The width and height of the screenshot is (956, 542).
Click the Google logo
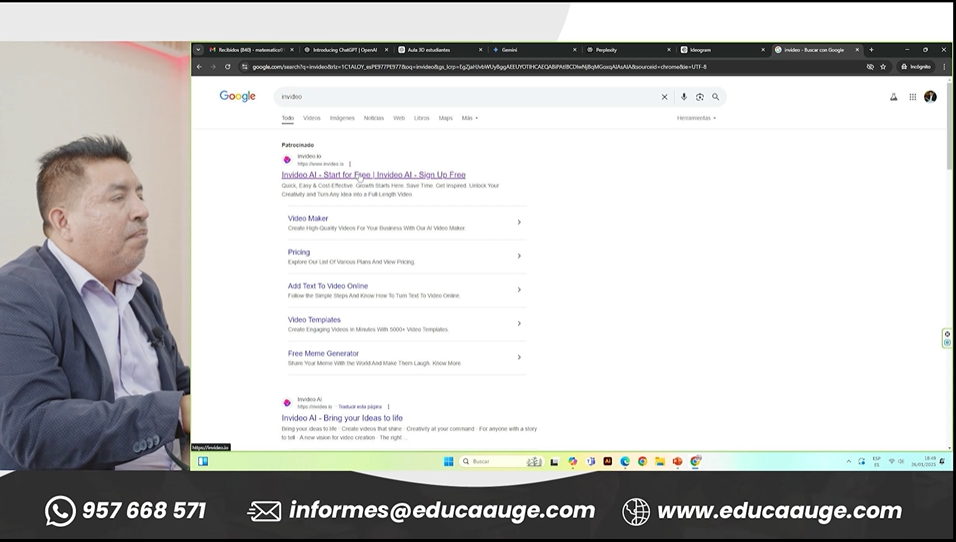[237, 96]
